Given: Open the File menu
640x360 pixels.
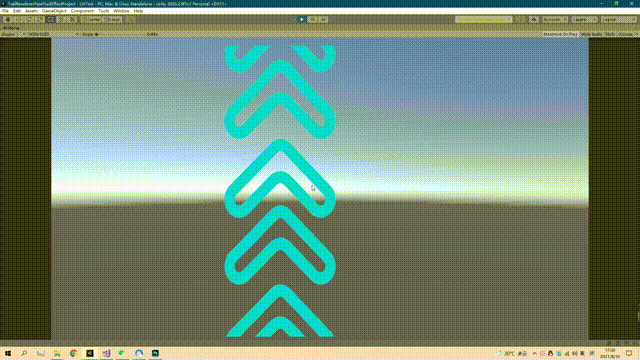Looking at the screenshot, I should click(5, 11).
